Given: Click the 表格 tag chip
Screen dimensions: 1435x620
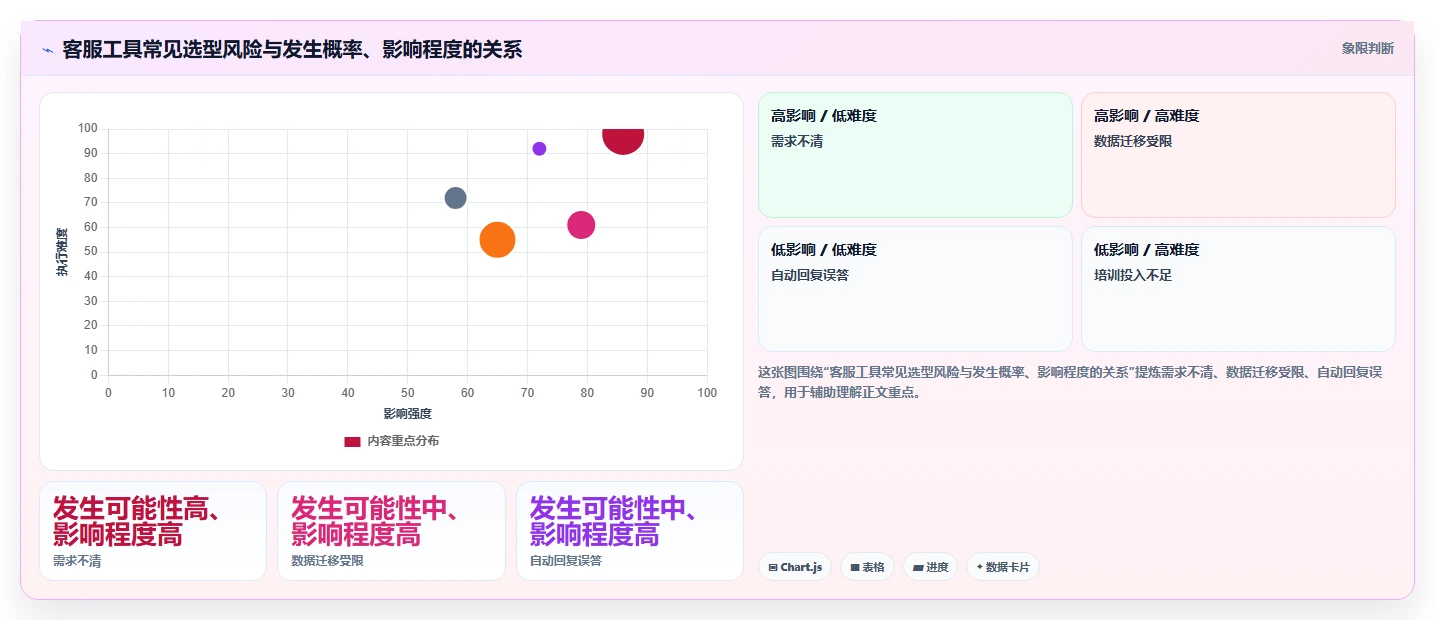Looking at the screenshot, I should (x=867, y=567).
